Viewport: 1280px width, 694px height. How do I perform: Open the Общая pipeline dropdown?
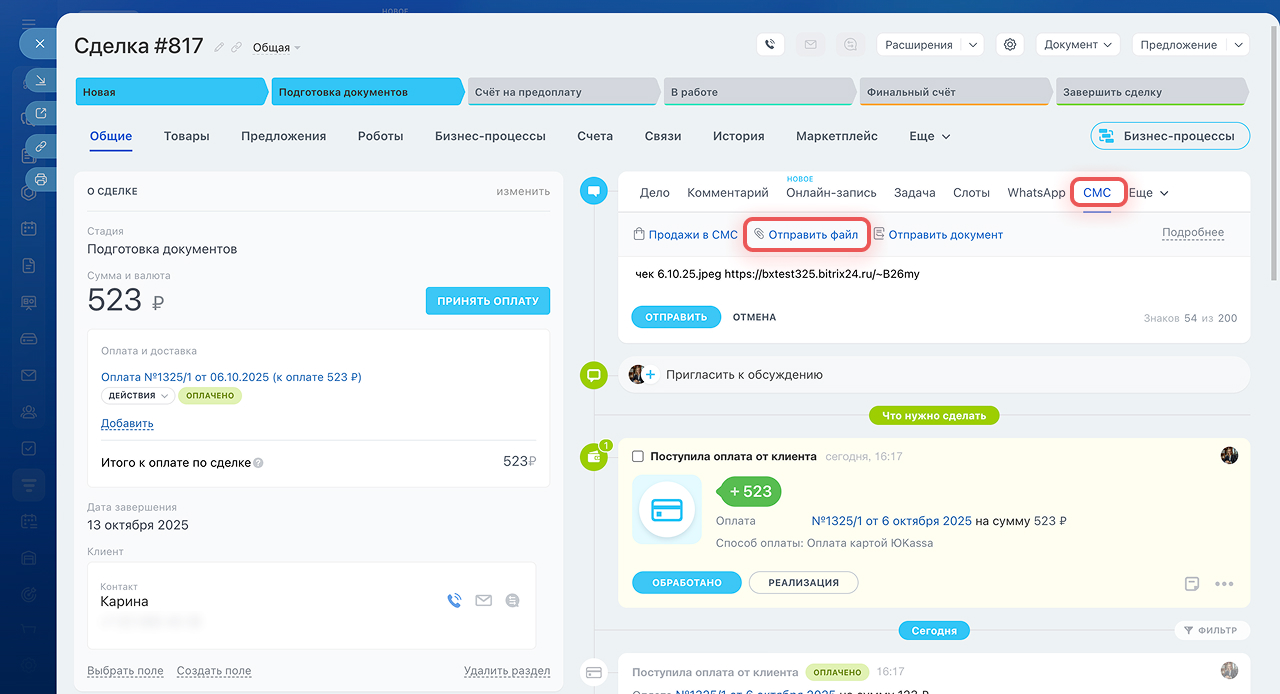[x=277, y=48]
